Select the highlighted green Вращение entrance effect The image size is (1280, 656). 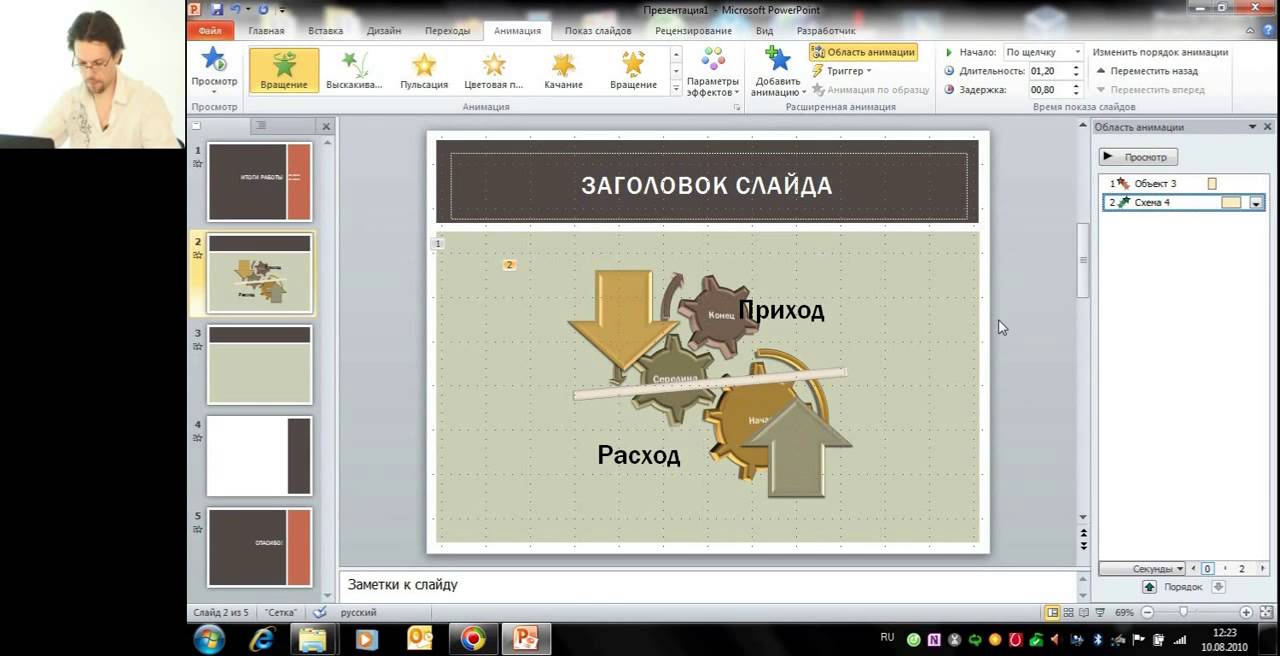[x=284, y=71]
